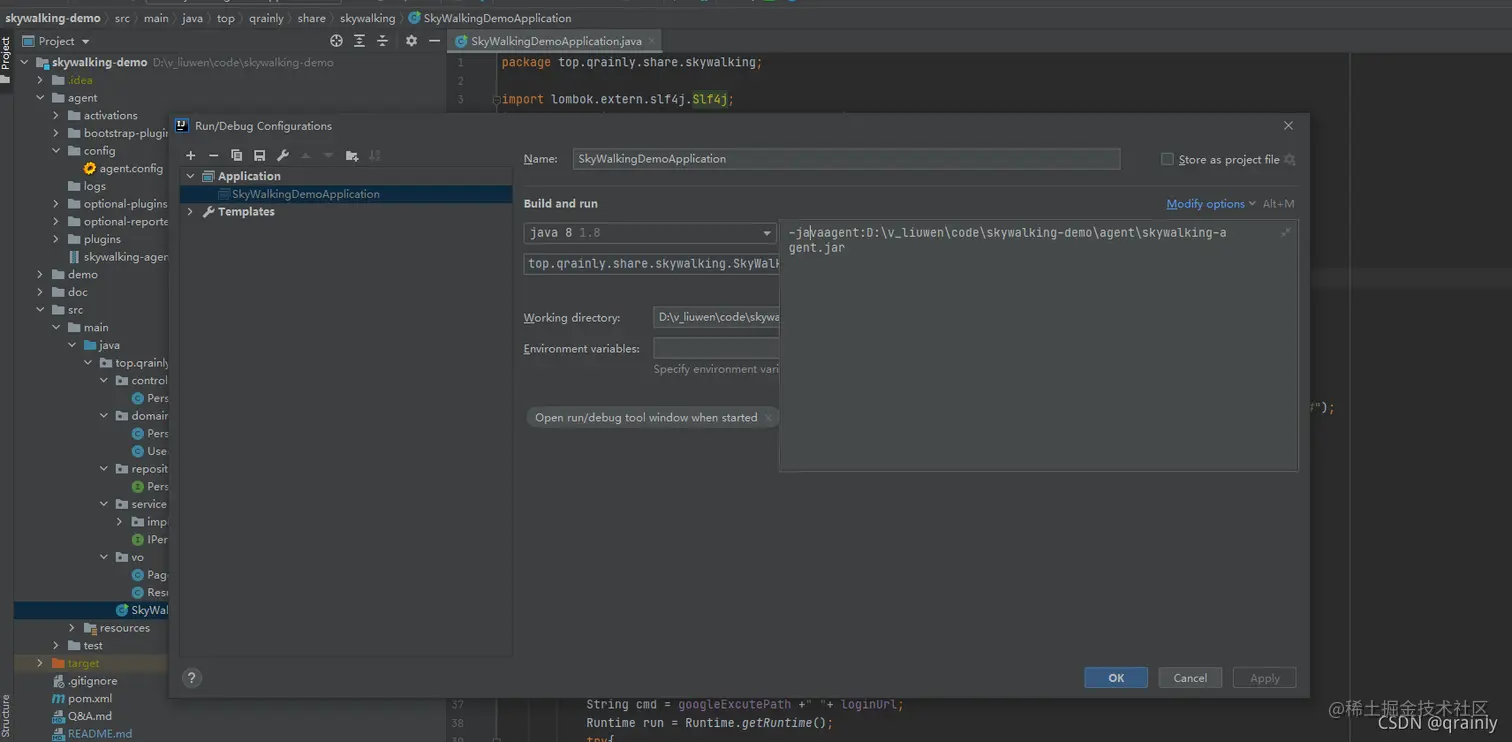The height and width of the screenshot is (742, 1512).
Task: Open the Structure side tool window
Action: point(6,716)
